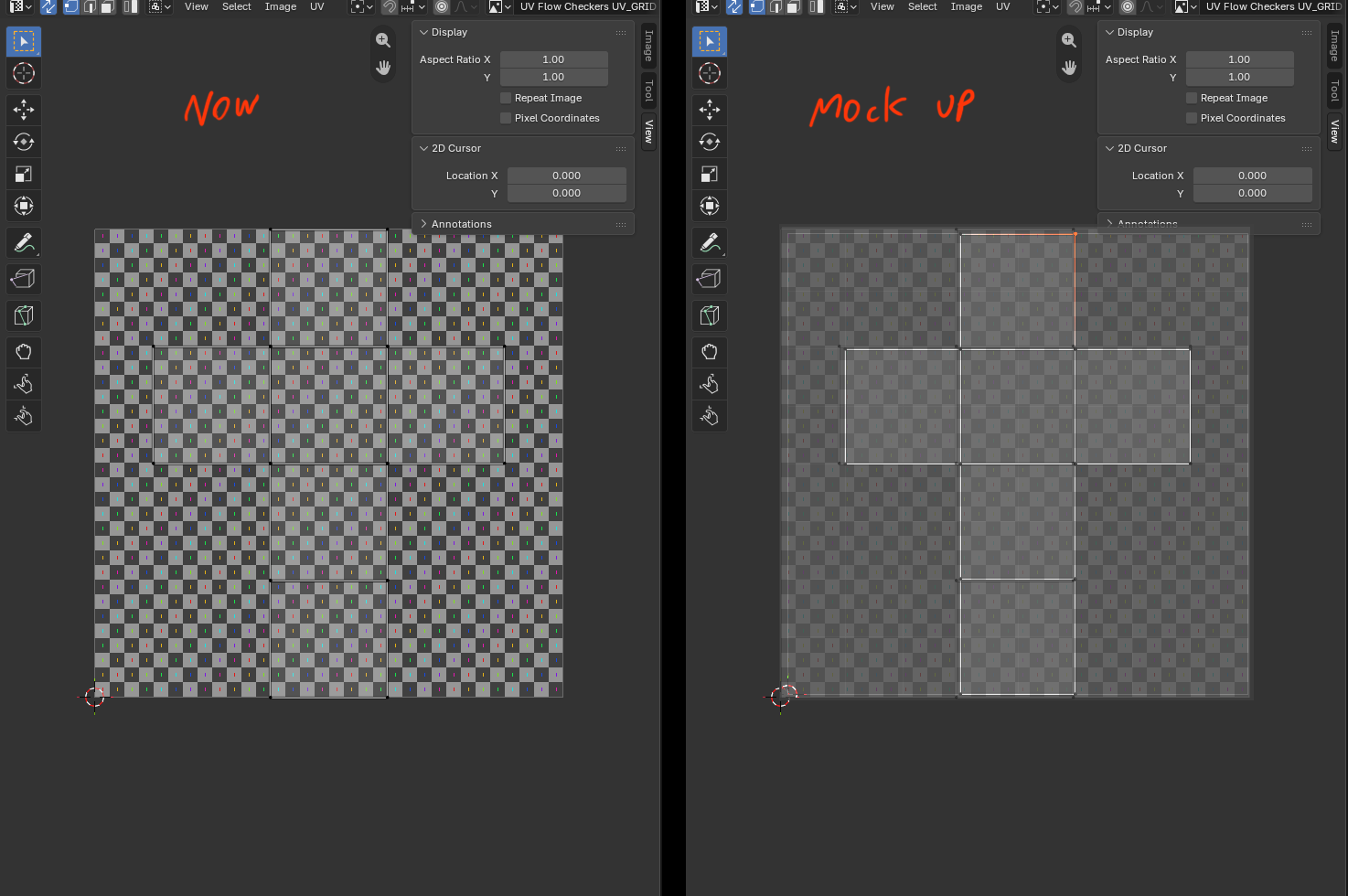The width and height of the screenshot is (1348, 896).
Task: Open the pivot point dropdown in left header
Action: [x=362, y=6]
